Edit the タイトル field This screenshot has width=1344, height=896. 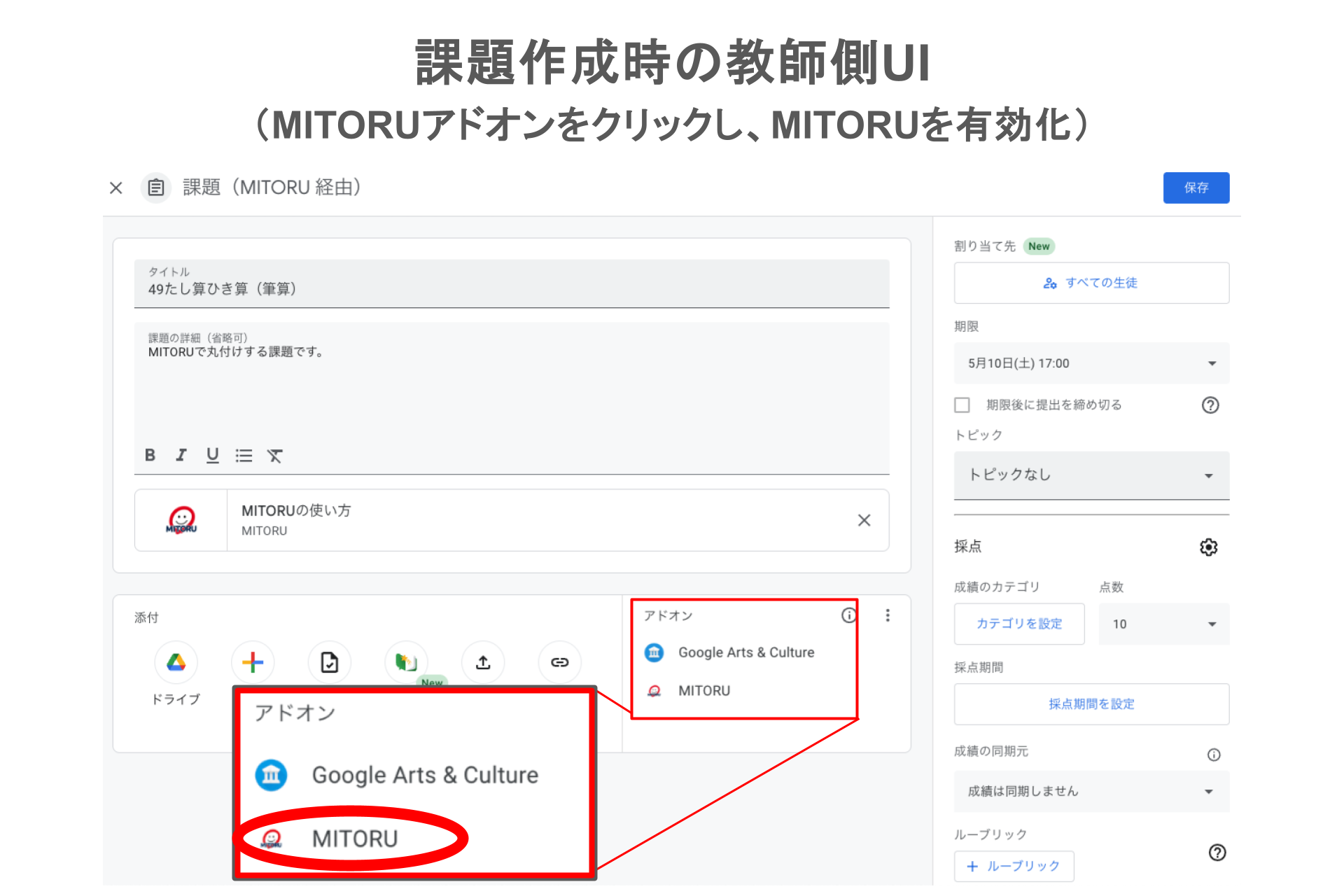click(x=512, y=283)
